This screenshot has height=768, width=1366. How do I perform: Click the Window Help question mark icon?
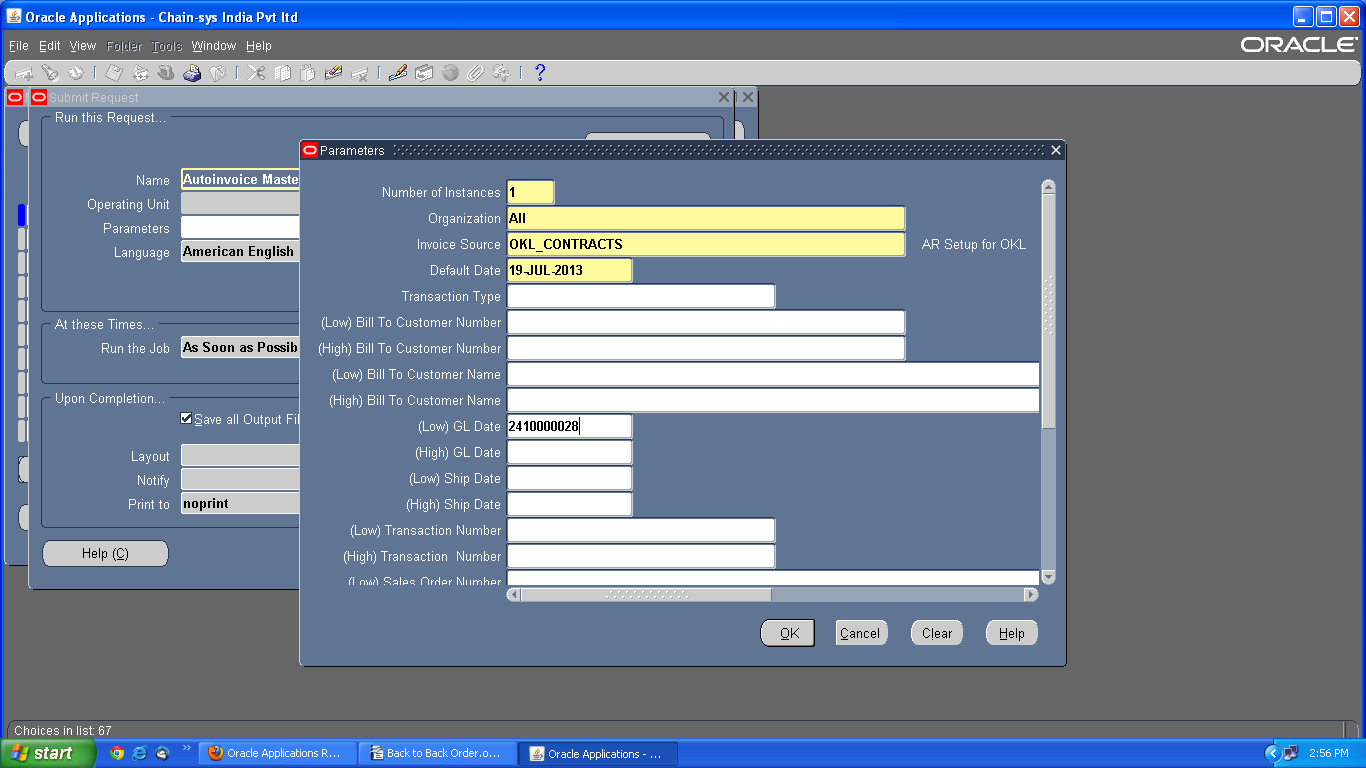pyautogui.click(x=540, y=73)
